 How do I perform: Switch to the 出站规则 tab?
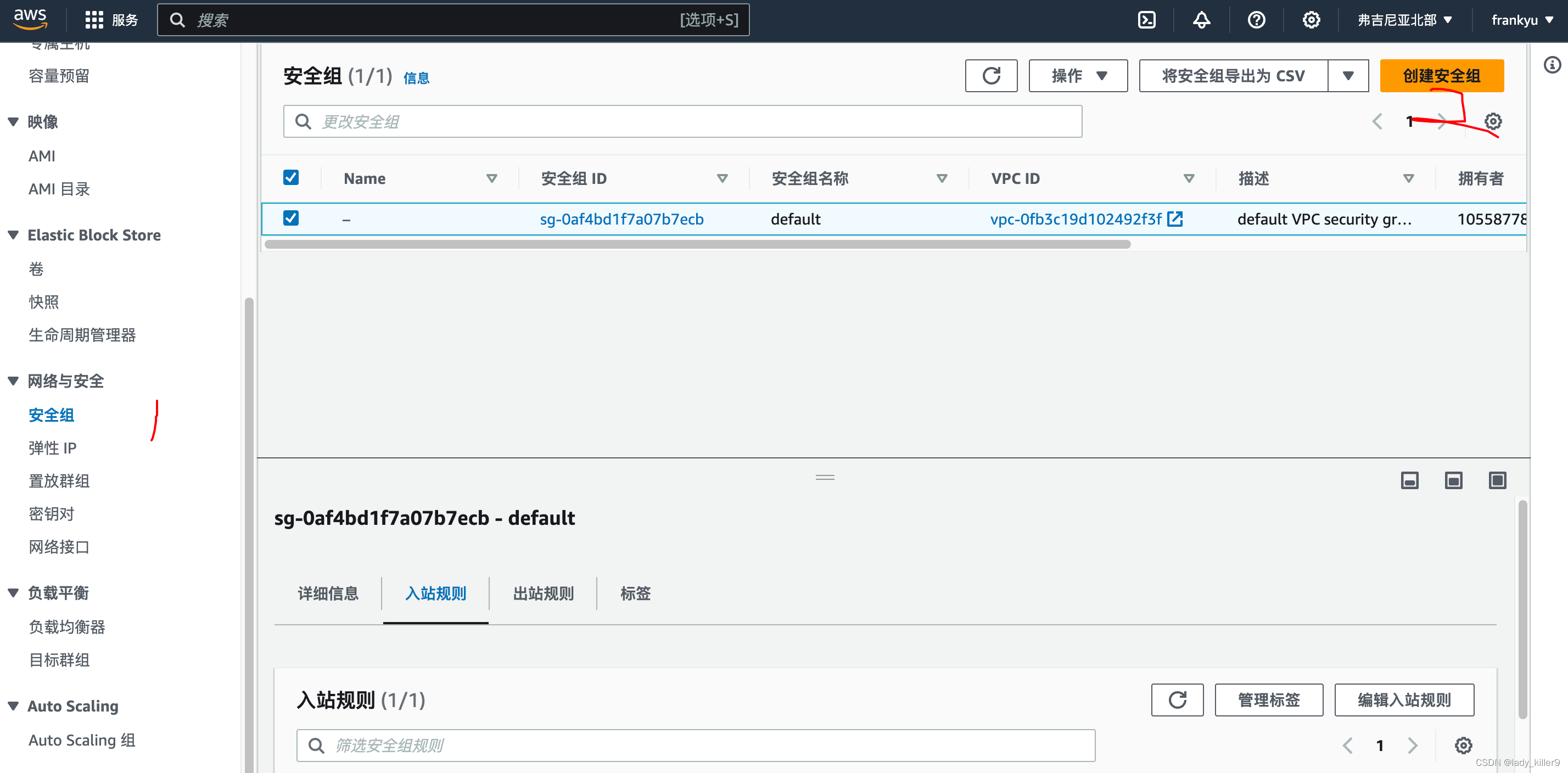tap(544, 593)
